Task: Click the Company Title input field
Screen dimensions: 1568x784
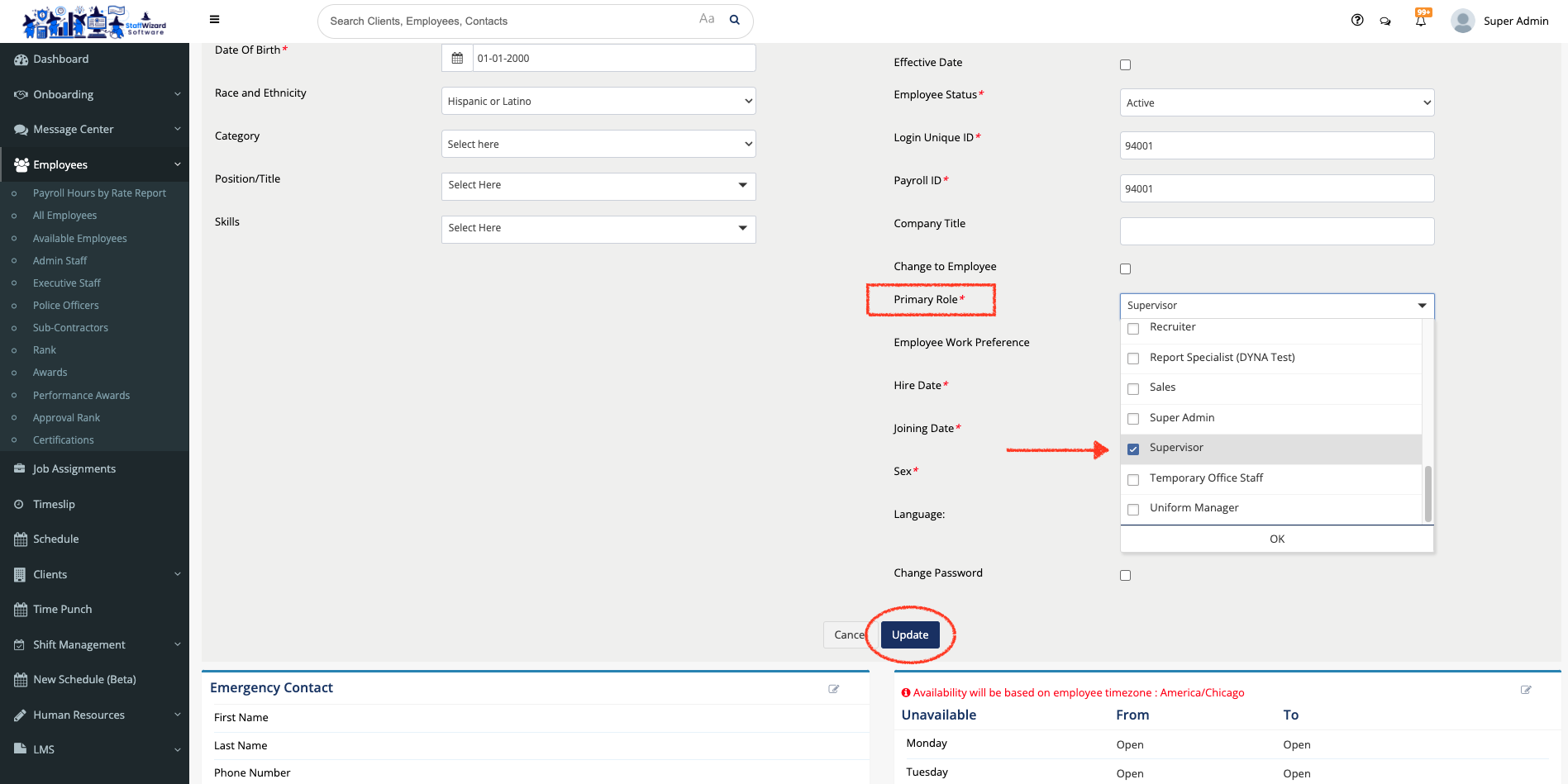Action: click(x=1276, y=231)
